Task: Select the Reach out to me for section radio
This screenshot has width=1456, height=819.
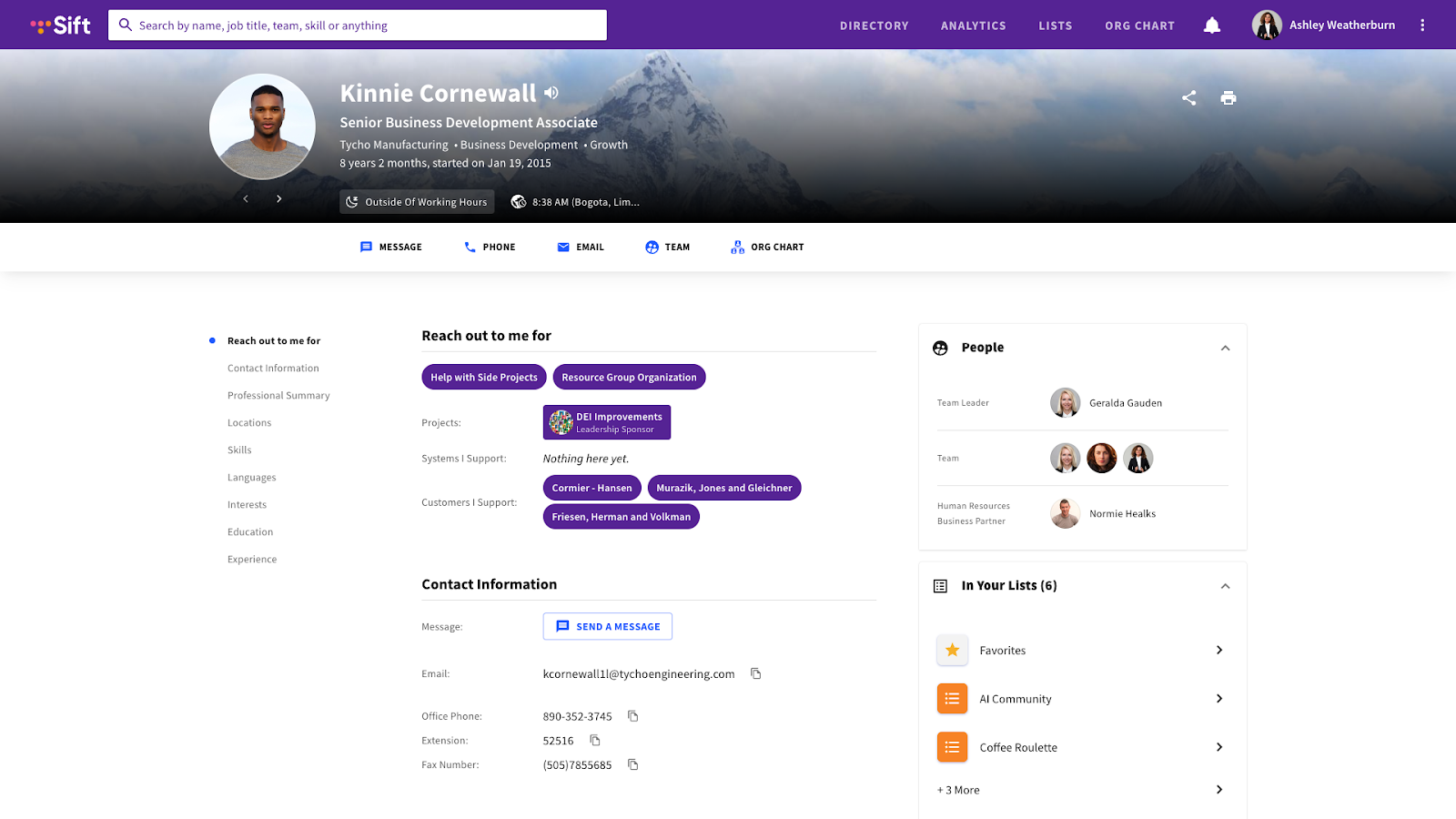Action: 211,340
